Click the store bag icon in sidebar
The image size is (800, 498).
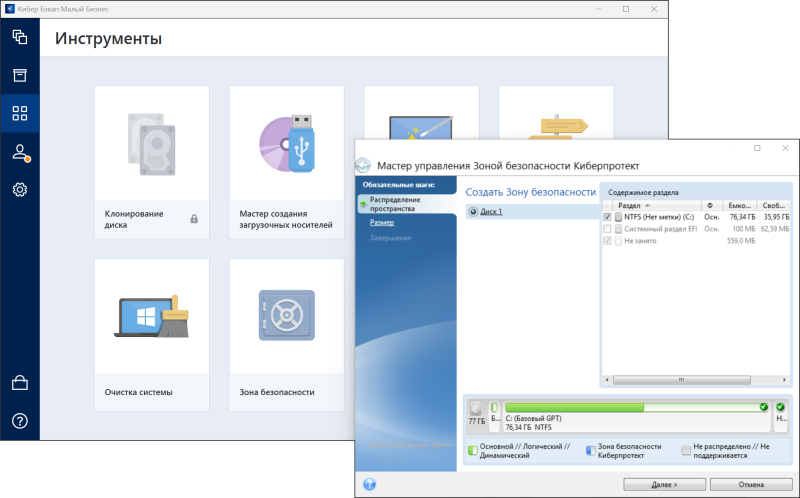click(19, 382)
